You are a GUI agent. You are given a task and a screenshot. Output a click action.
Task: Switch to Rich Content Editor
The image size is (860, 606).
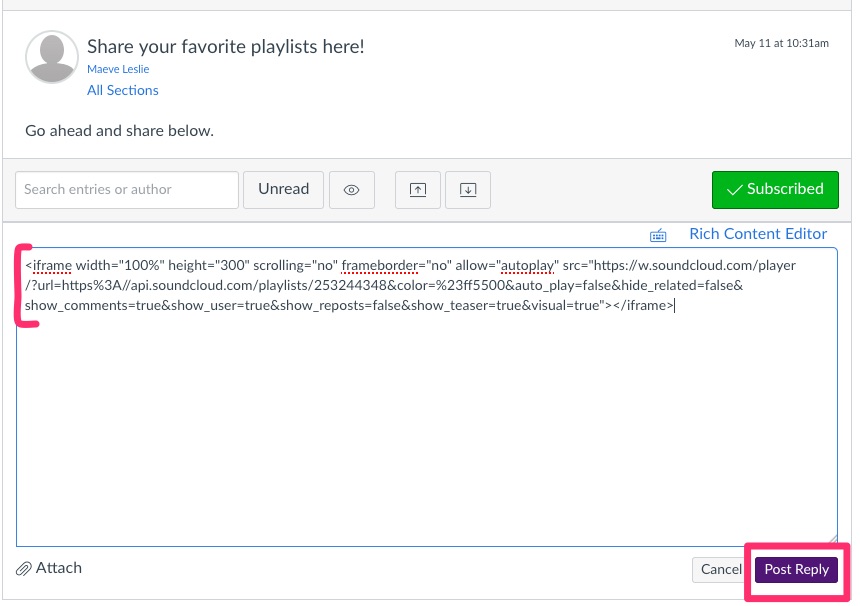pyautogui.click(x=758, y=234)
